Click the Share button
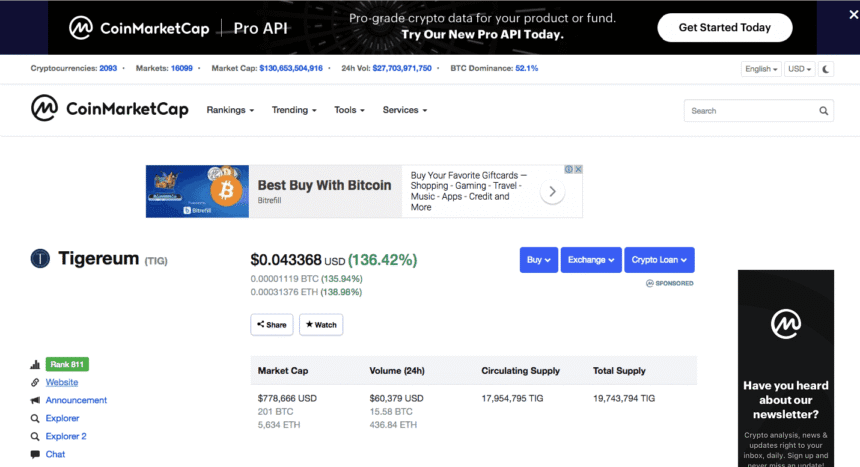 (272, 325)
